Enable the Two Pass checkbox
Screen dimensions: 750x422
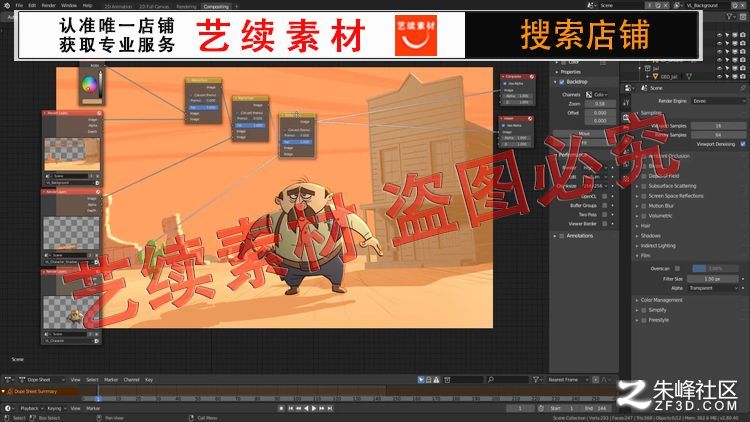[x=605, y=215]
